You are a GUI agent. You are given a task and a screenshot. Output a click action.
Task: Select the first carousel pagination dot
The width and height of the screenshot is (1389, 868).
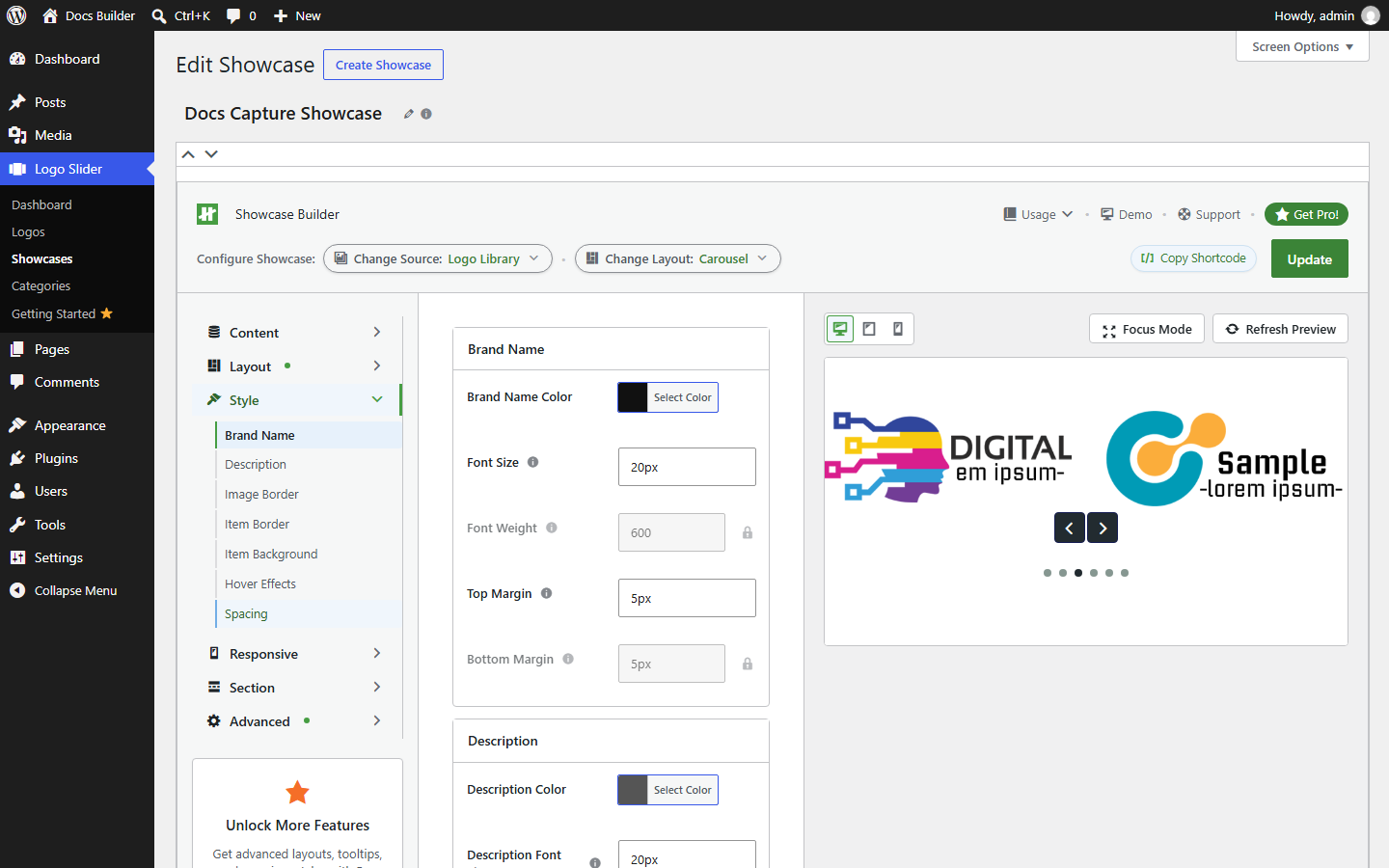(1048, 573)
